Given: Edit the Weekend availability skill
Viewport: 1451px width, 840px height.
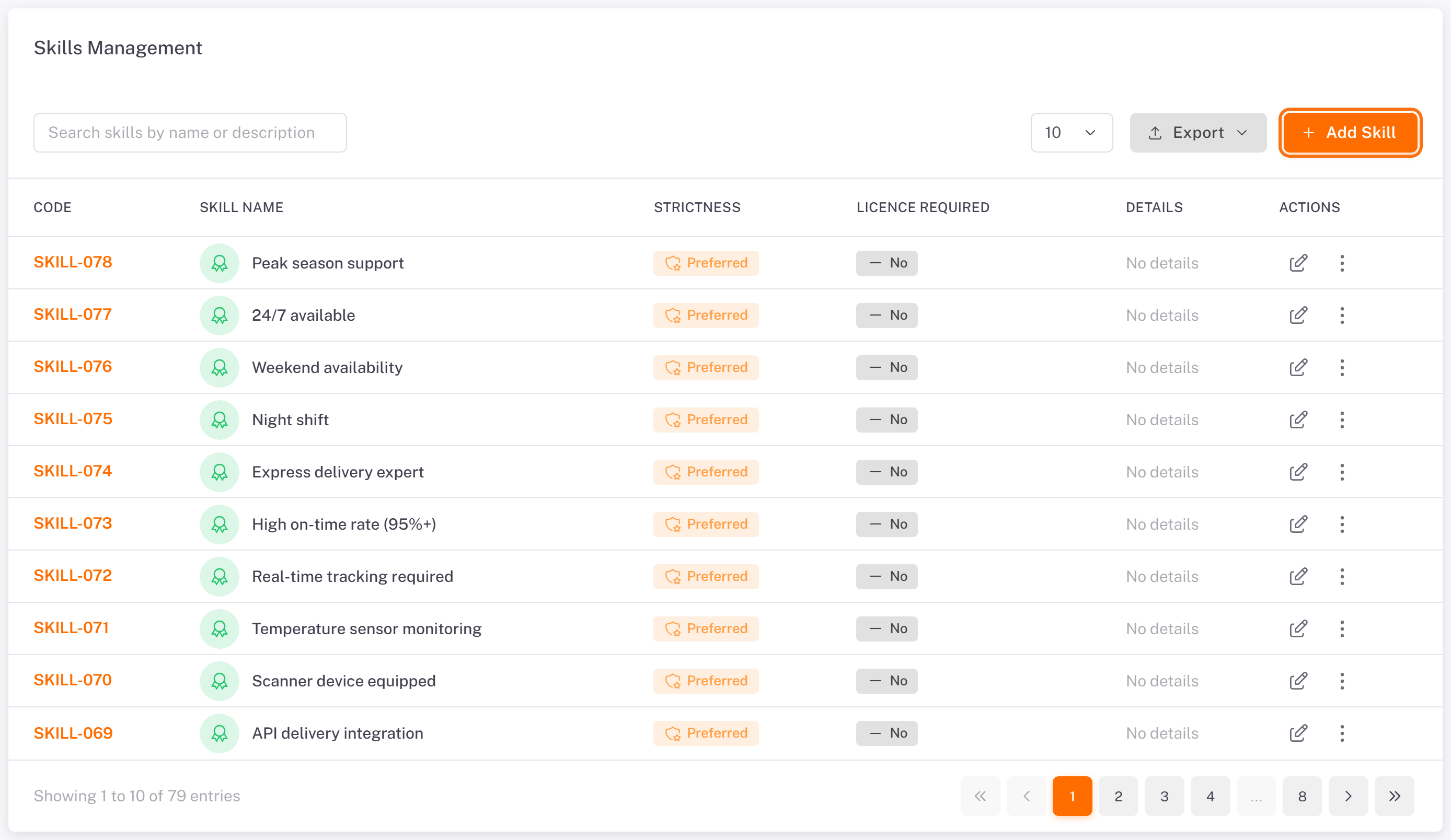Looking at the screenshot, I should (1298, 368).
